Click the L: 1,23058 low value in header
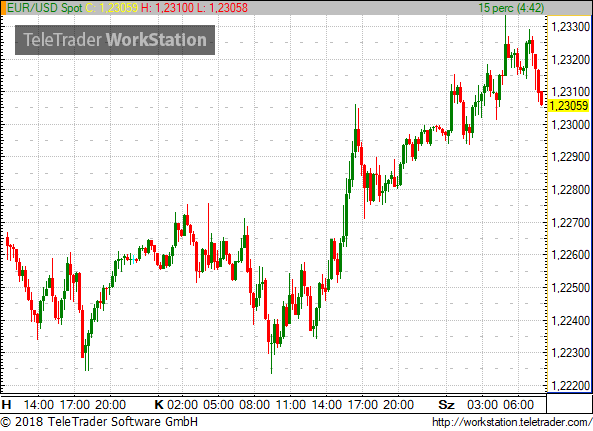This screenshot has height=431, width=593. pos(223,8)
